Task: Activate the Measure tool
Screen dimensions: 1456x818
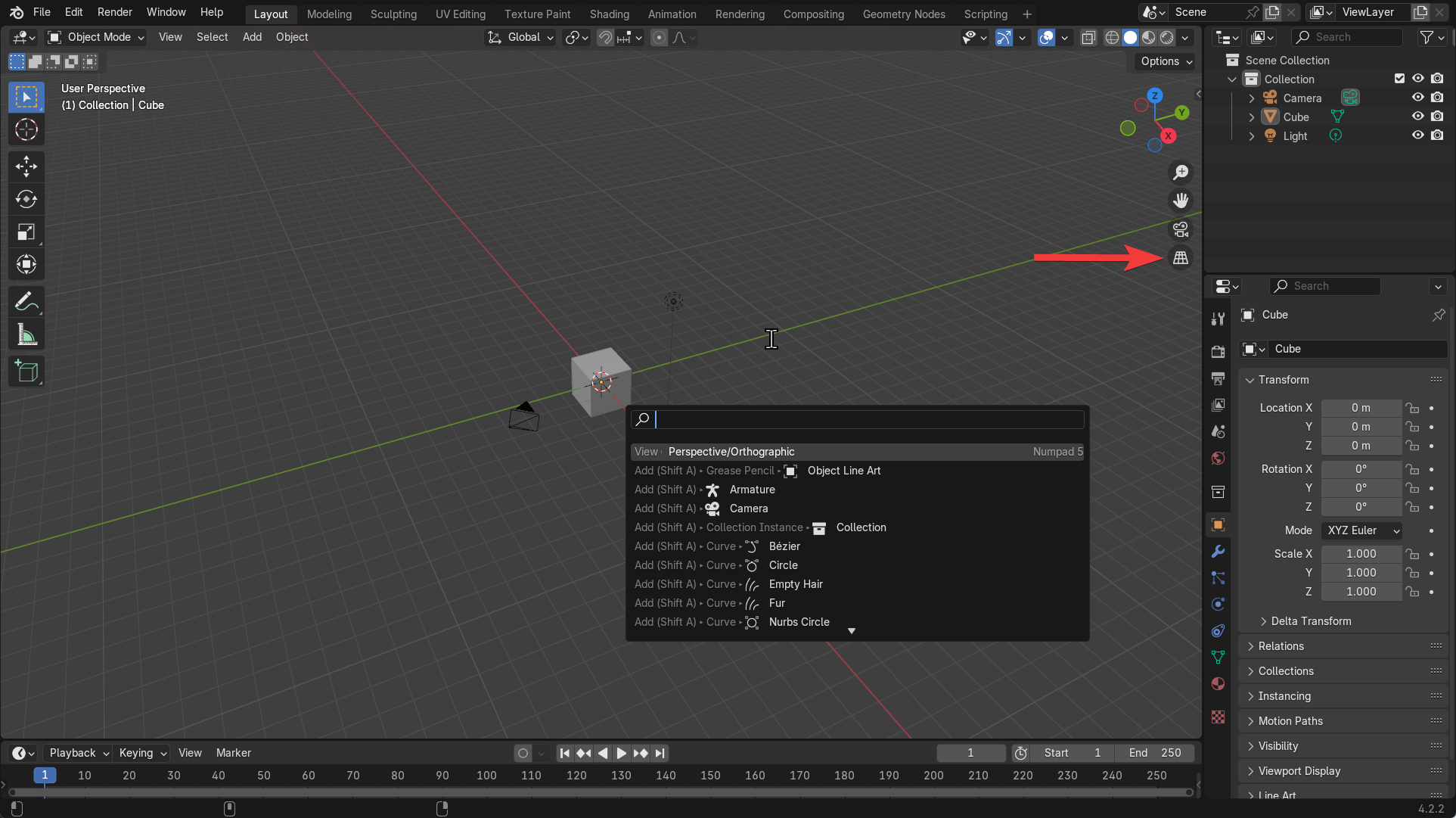Action: pos(26,334)
